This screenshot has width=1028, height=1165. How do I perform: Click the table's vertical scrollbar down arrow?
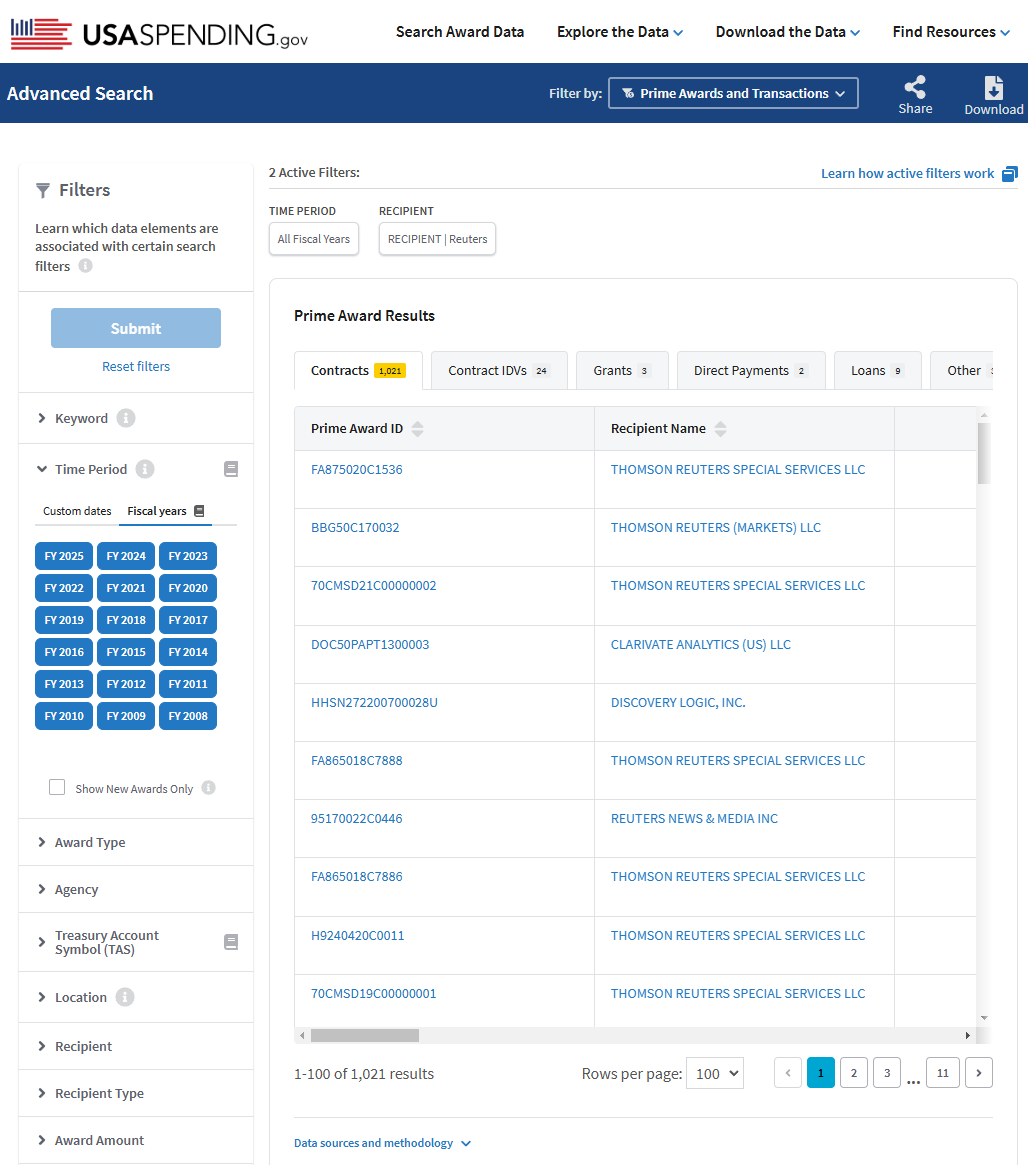coord(983,1018)
